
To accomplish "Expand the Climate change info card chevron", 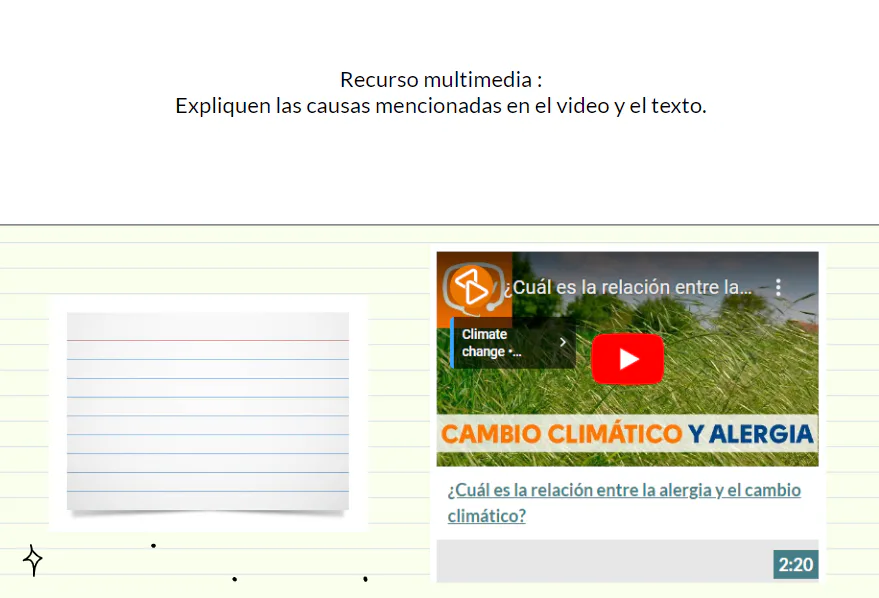I will click(x=562, y=342).
